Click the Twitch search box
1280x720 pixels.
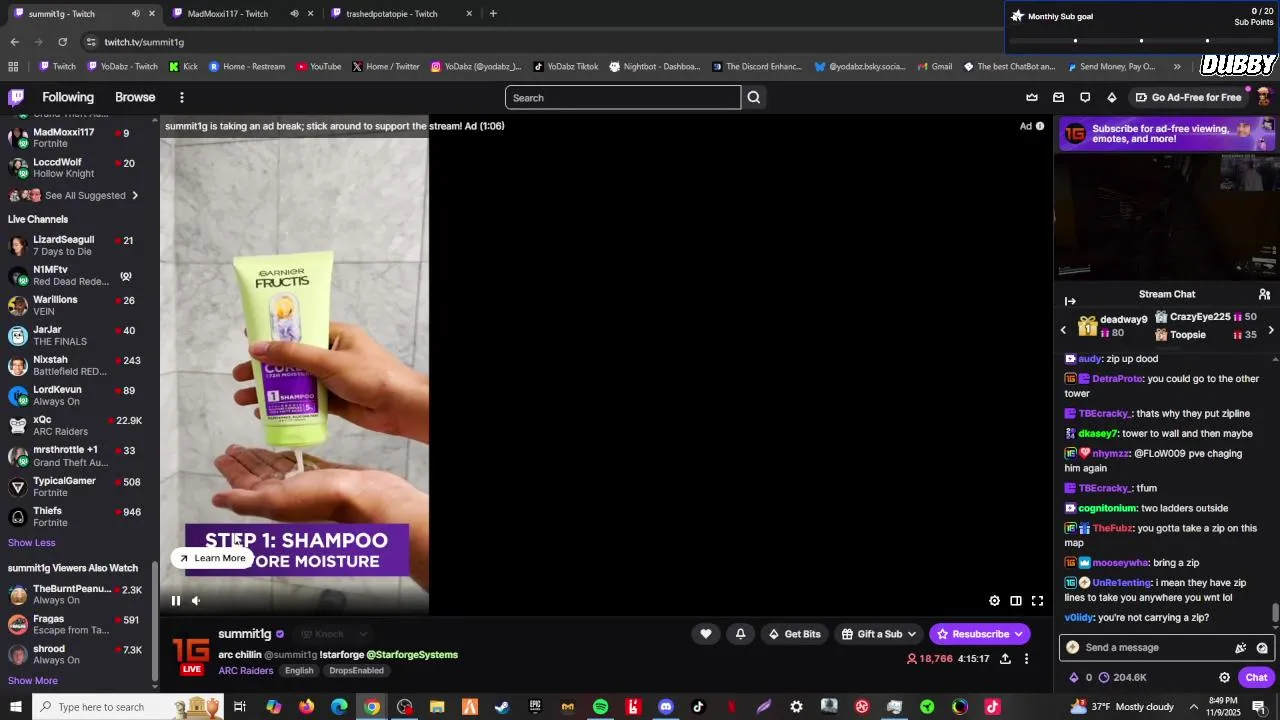click(623, 97)
